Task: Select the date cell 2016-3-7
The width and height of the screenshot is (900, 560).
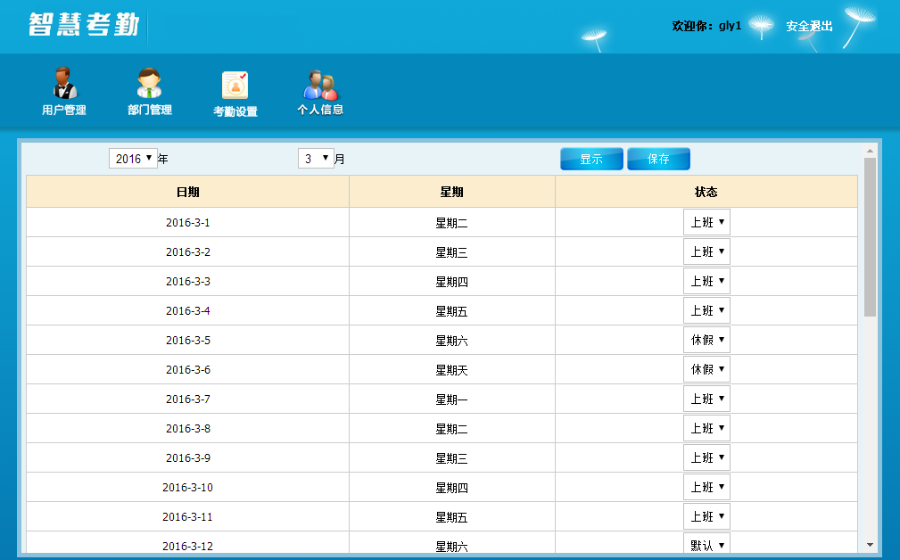Action: click(188, 399)
